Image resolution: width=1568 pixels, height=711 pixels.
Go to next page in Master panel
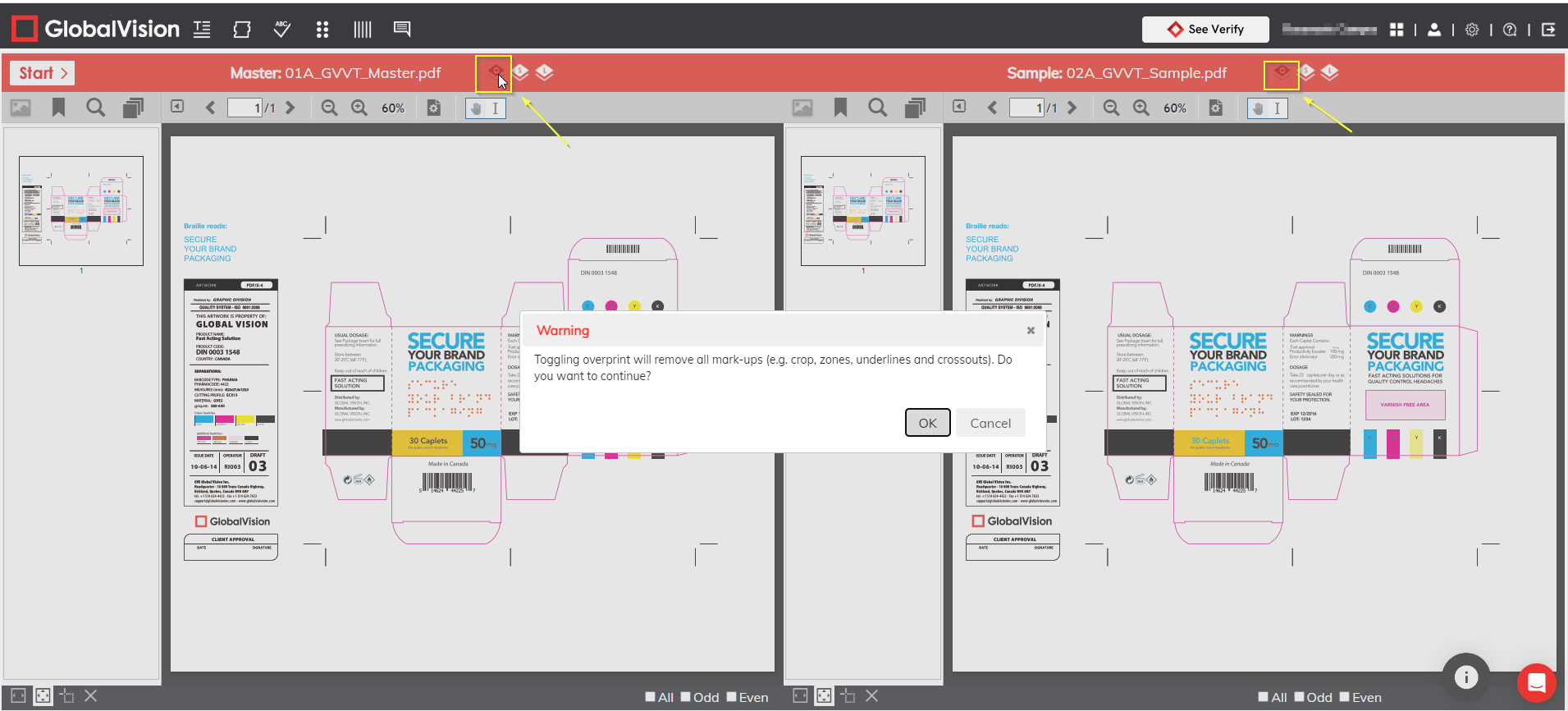(x=290, y=108)
